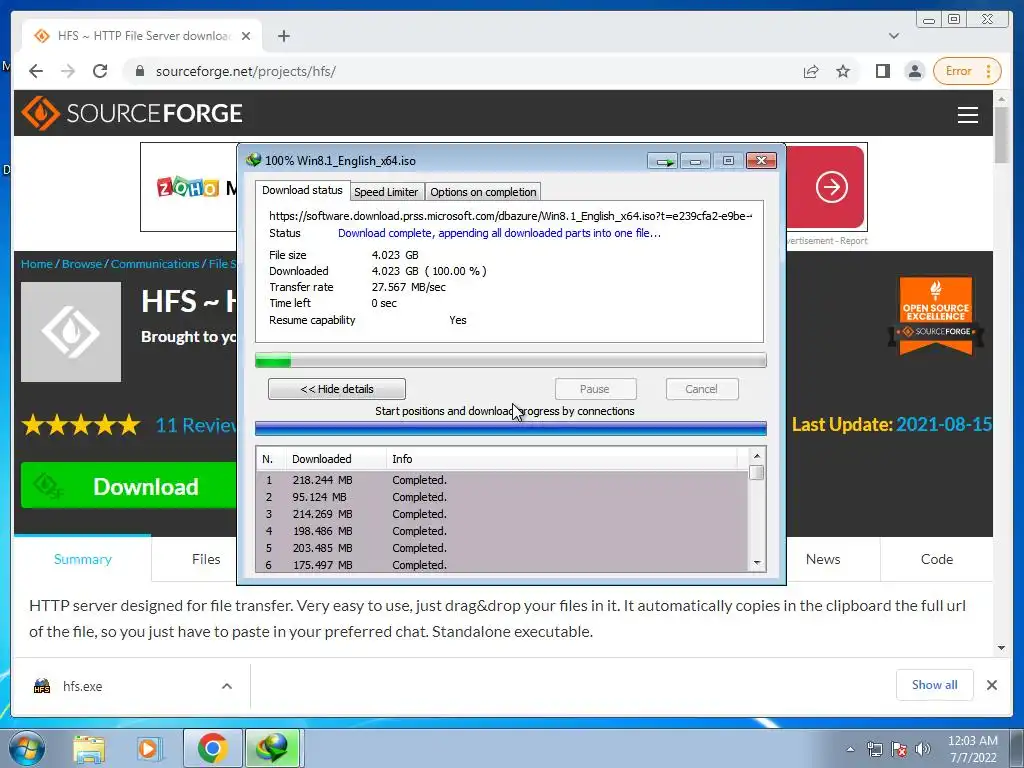Click the site lock icon
The image size is (1024, 768).
click(x=140, y=71)
